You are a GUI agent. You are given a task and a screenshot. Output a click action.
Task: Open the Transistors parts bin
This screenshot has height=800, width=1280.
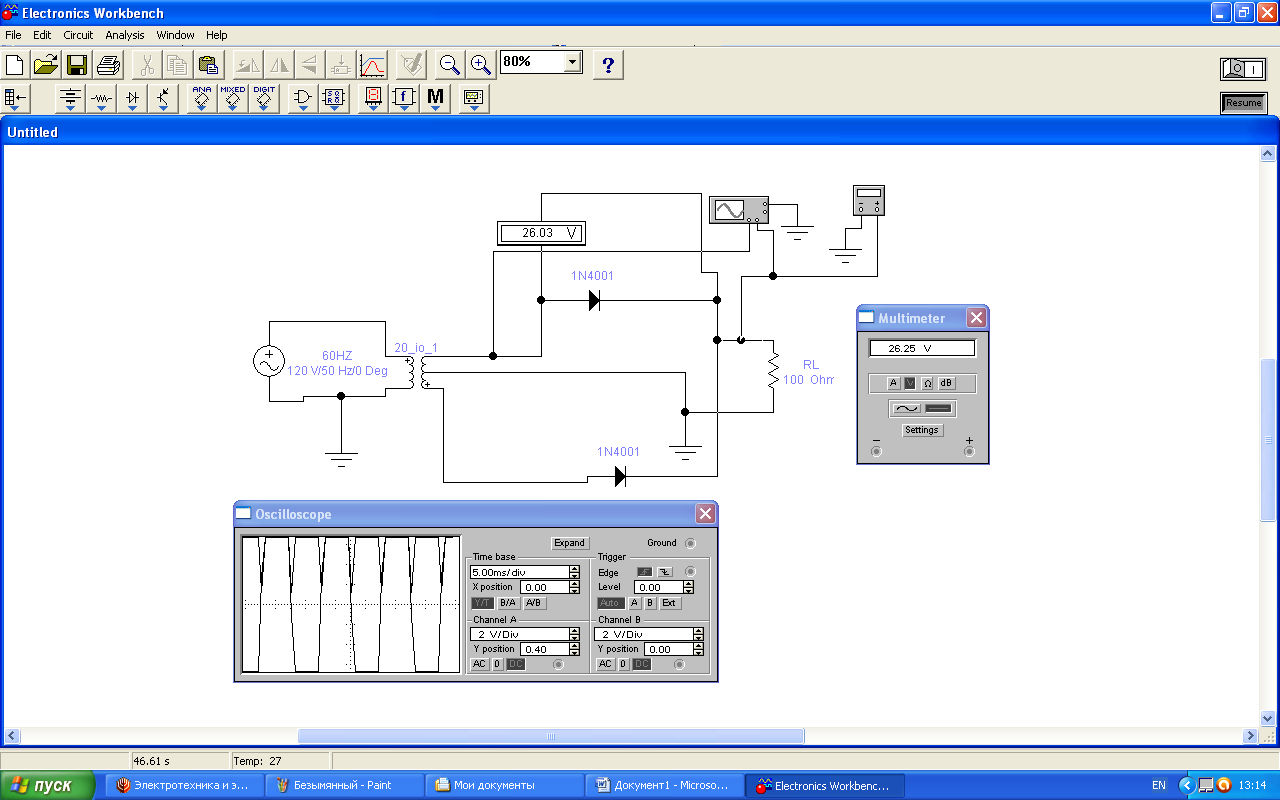click(x=163, y=98)
